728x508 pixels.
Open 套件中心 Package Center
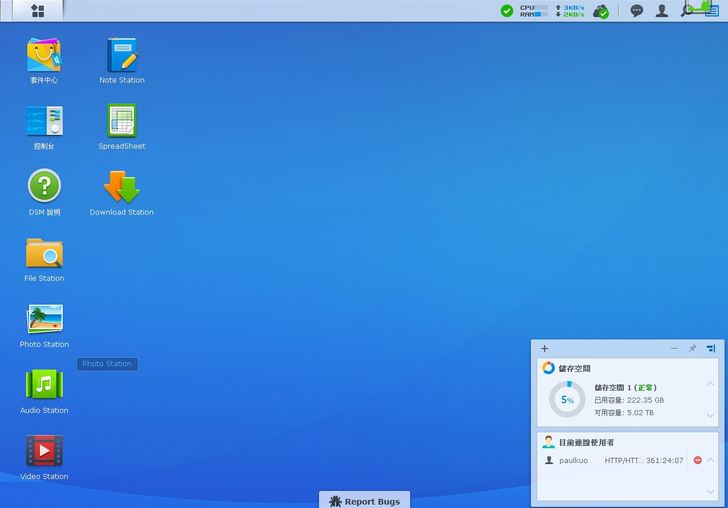point(44,55)
